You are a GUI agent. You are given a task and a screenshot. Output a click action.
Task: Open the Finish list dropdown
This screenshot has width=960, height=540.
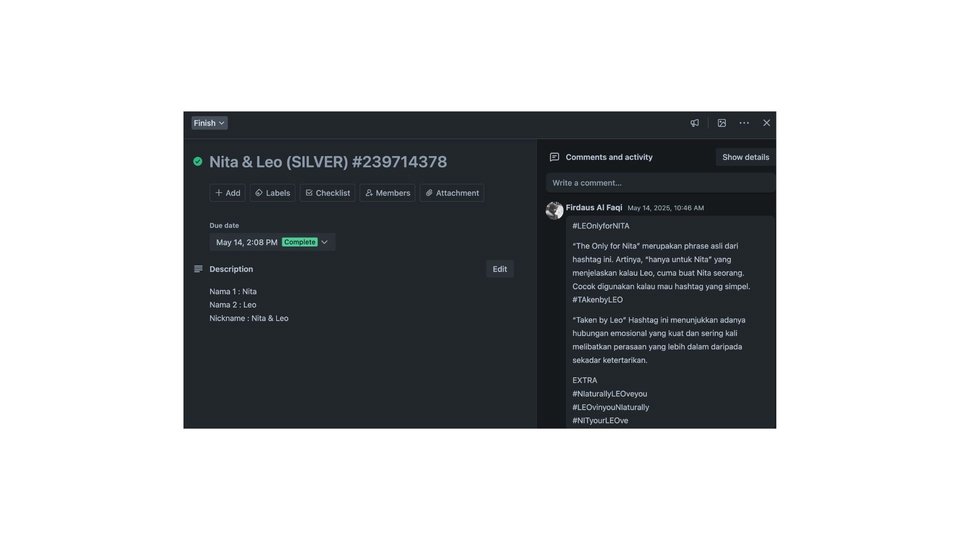(x=209, y=123)
